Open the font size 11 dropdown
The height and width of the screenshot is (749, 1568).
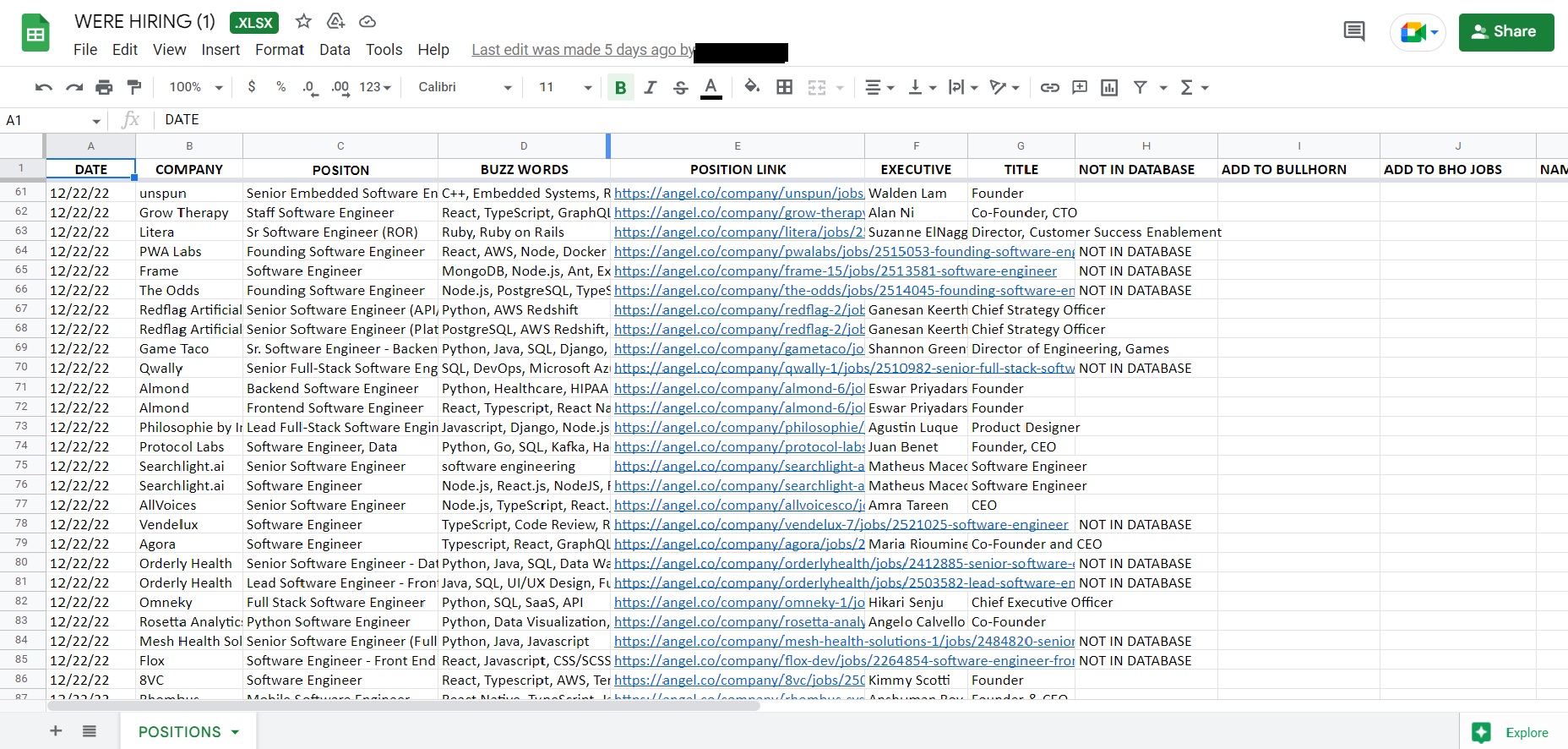pyautogui.click(x=565, y=87)
